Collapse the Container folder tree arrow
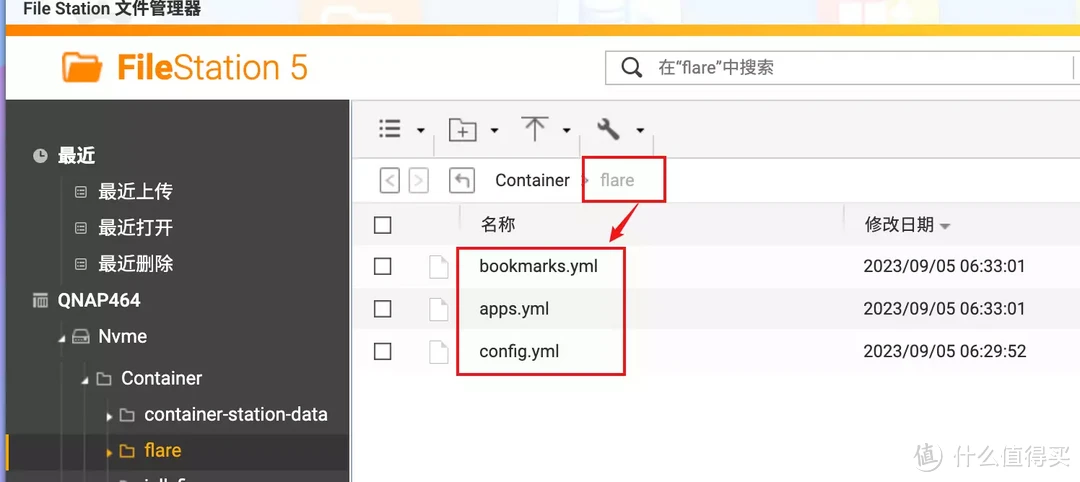 85,380
